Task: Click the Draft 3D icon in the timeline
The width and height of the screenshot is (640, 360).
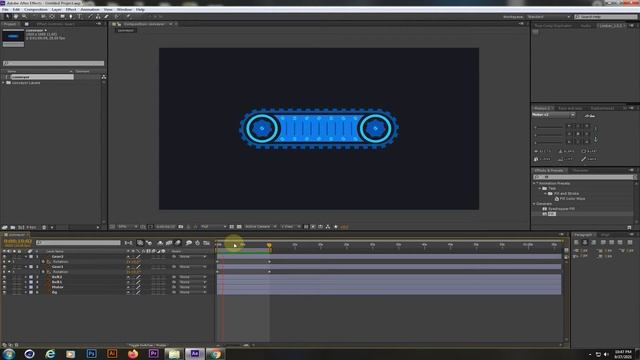Action: click(149, 243)
